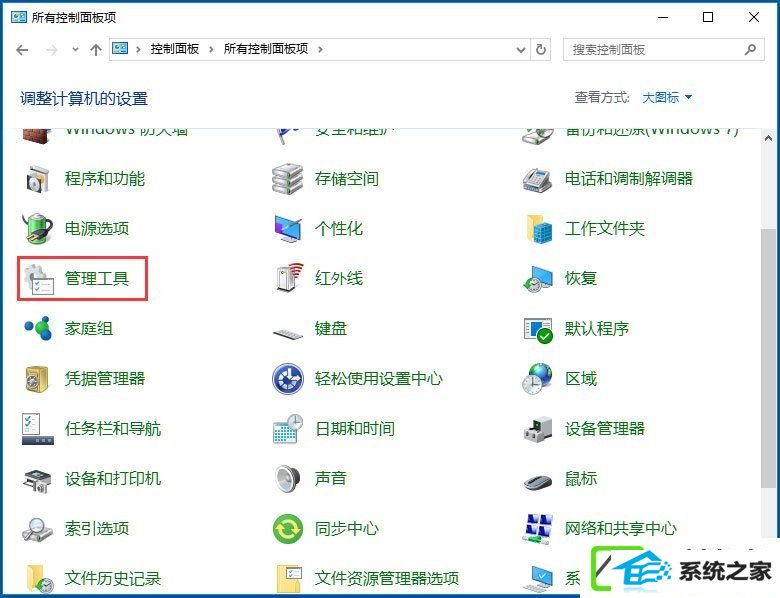Viewport: 780px width, 598px height.
Task: Refresh the control panel view
Action: click(x=541, y=49)
